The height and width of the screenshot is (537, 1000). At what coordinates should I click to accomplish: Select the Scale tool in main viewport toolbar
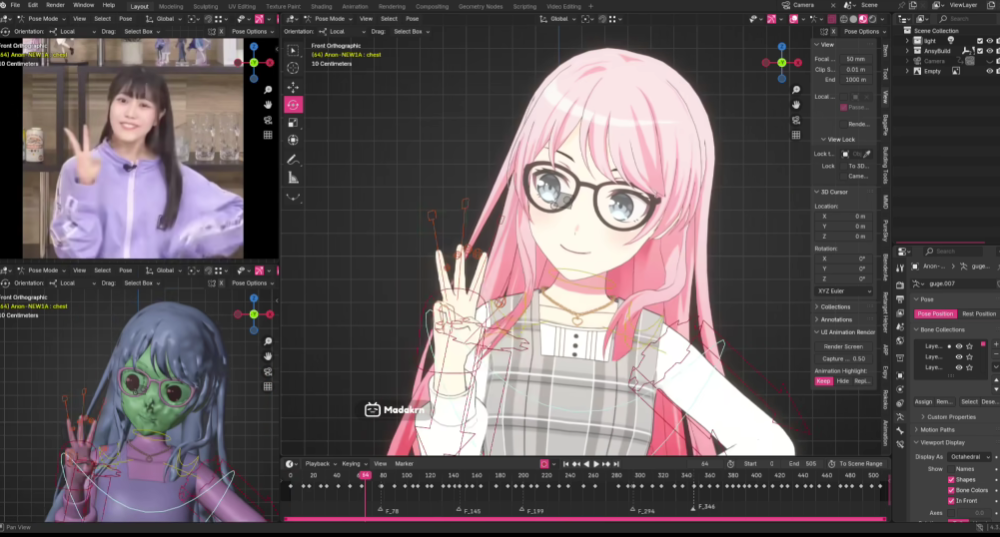(293, 122)
